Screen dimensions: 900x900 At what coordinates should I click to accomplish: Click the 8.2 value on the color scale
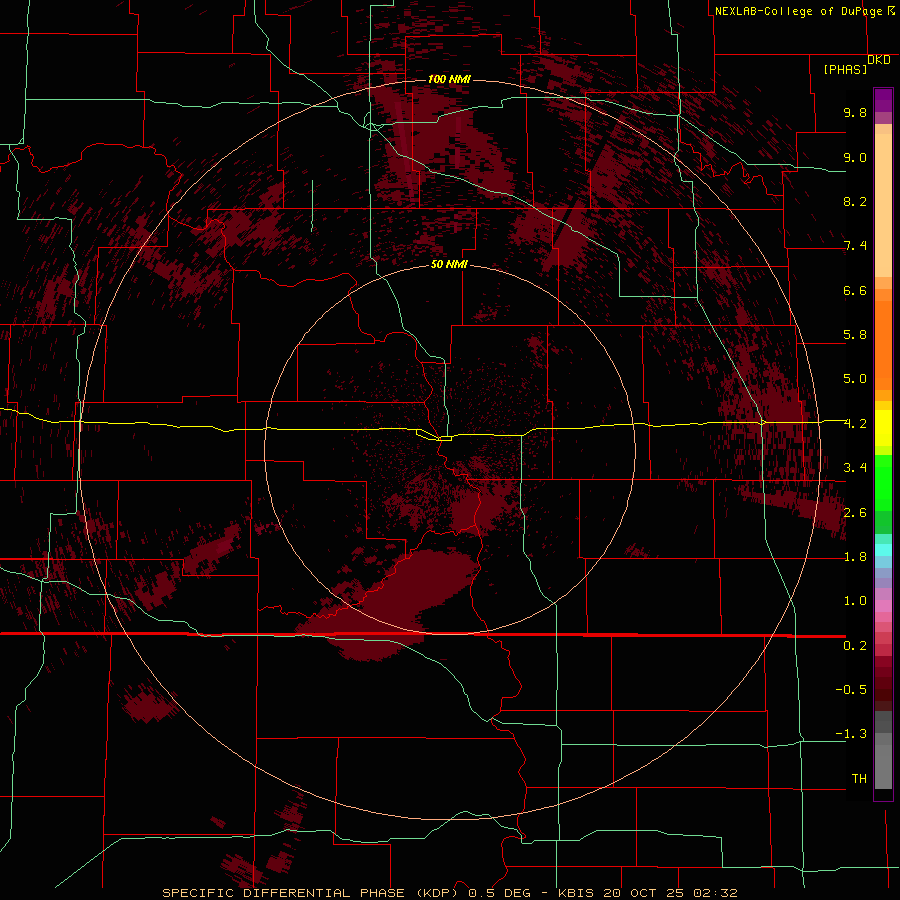point(855,202)
